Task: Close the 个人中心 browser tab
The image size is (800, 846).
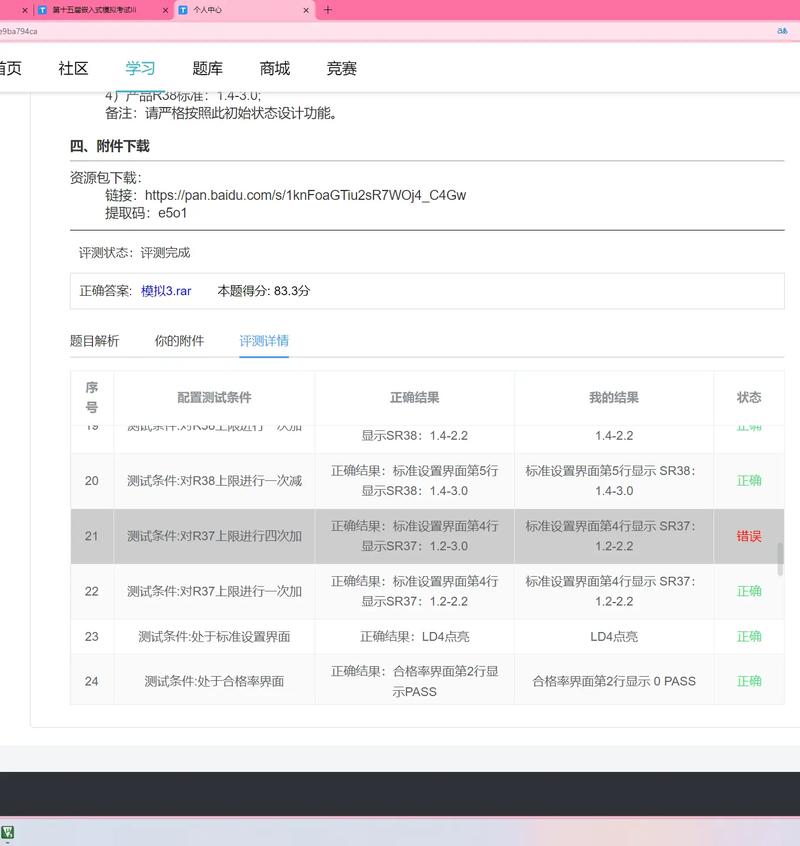Action: pos(306,10)
